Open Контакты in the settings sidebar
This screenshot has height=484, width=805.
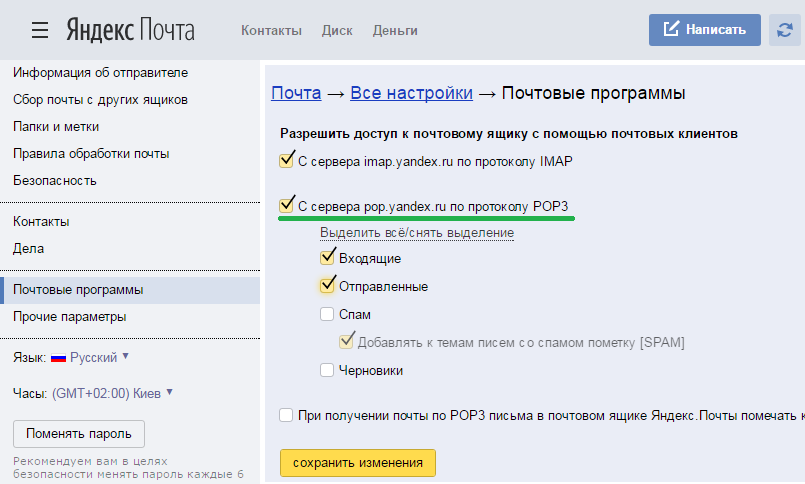pyautogui.click(x=41, y=221)
